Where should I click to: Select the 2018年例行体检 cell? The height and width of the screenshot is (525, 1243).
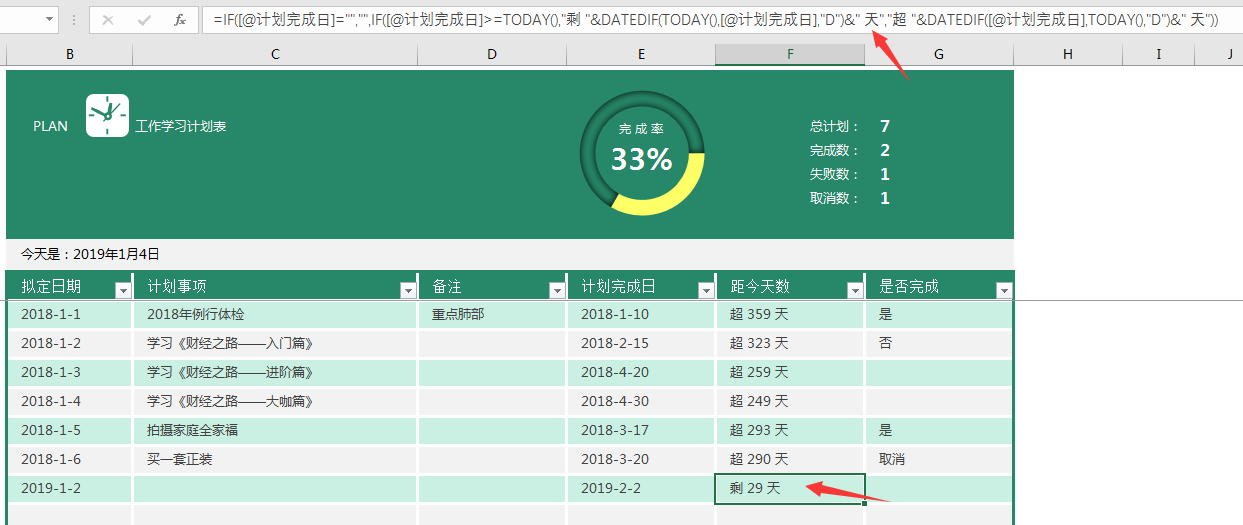click(x=275, y=314)
